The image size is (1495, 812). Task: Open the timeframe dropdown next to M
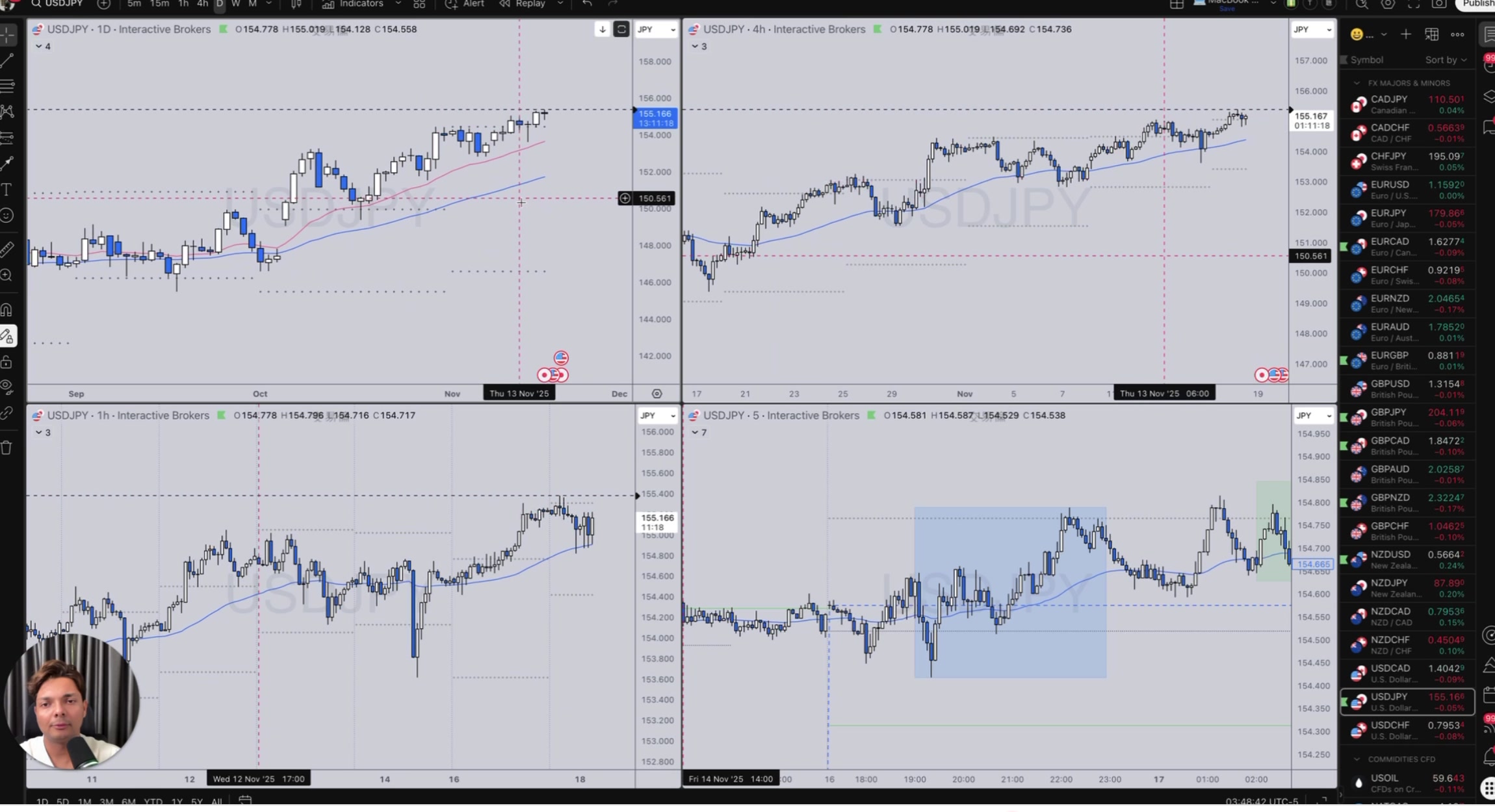coord(268,4)
